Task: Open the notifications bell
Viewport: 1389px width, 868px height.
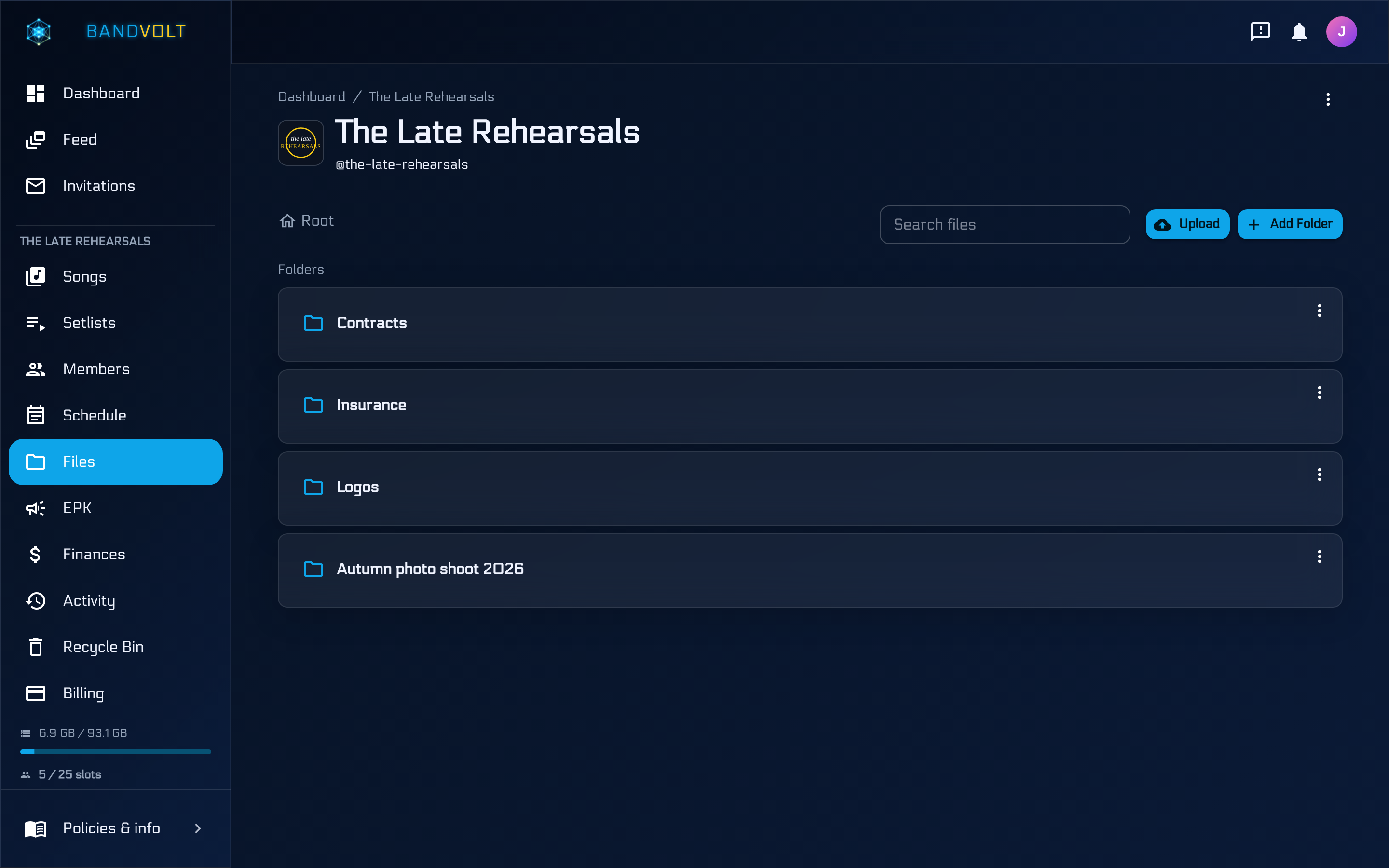Action: (1299, 31)
